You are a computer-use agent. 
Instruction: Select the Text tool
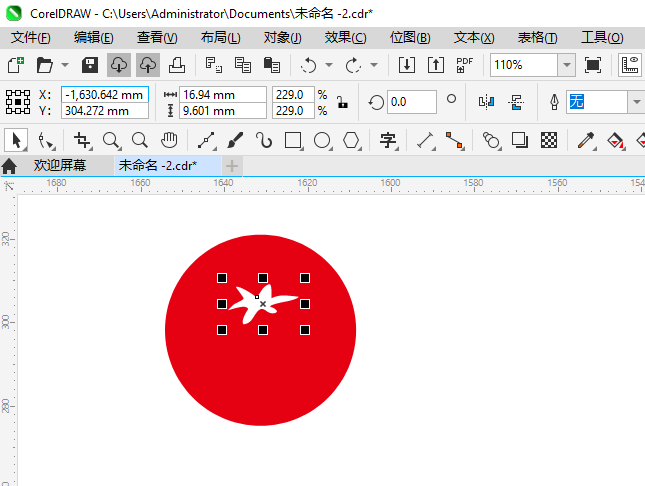coord(388,140)
